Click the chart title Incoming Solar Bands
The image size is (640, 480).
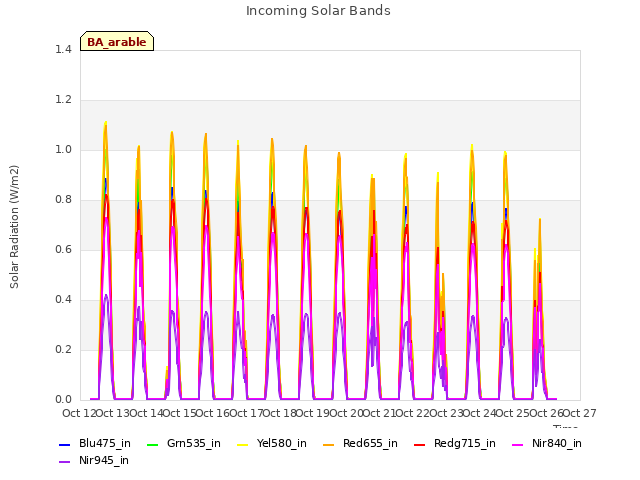click(318, 11)
